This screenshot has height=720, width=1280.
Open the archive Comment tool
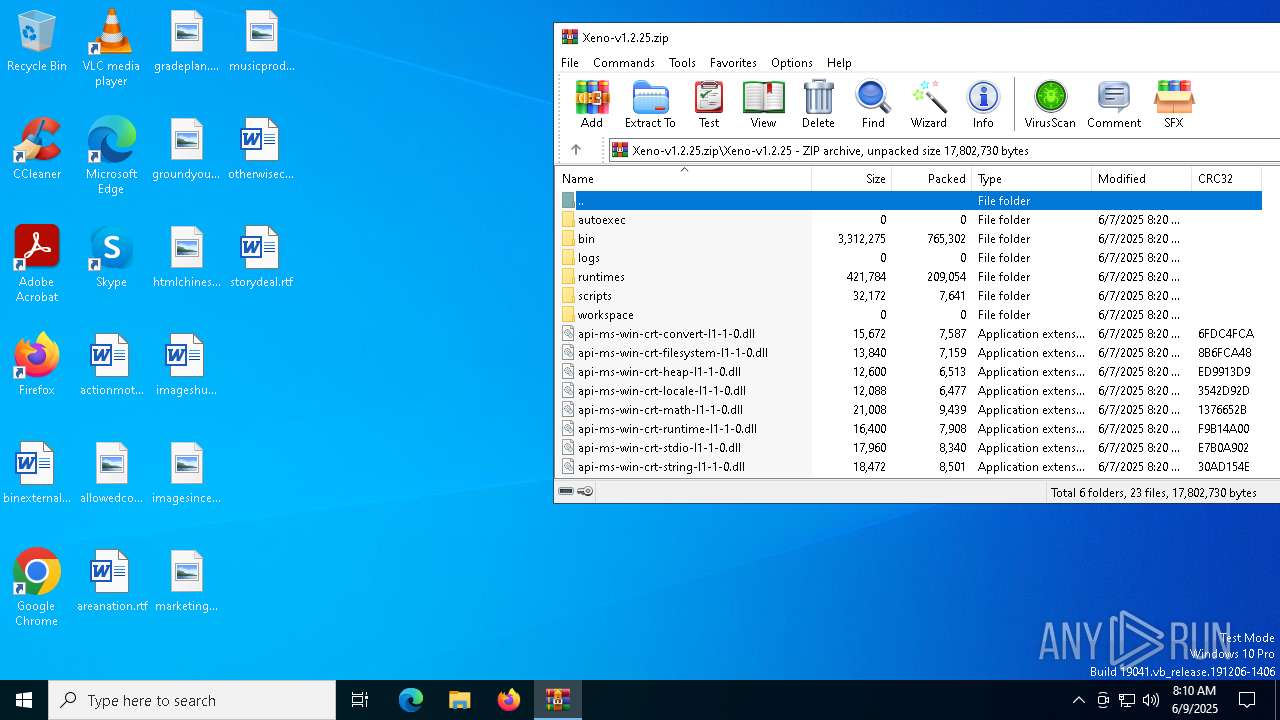coord(1114,105)
